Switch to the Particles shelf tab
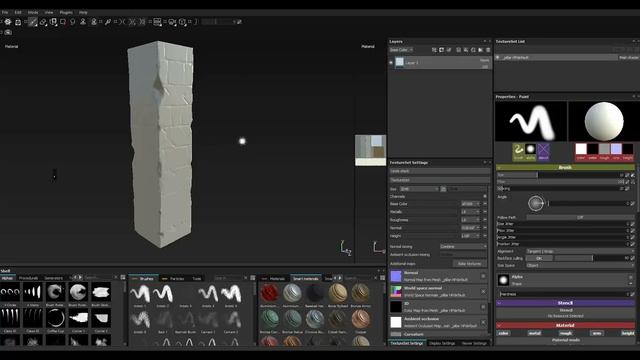This screenshot has height=360, width=640. pos(177,278)
